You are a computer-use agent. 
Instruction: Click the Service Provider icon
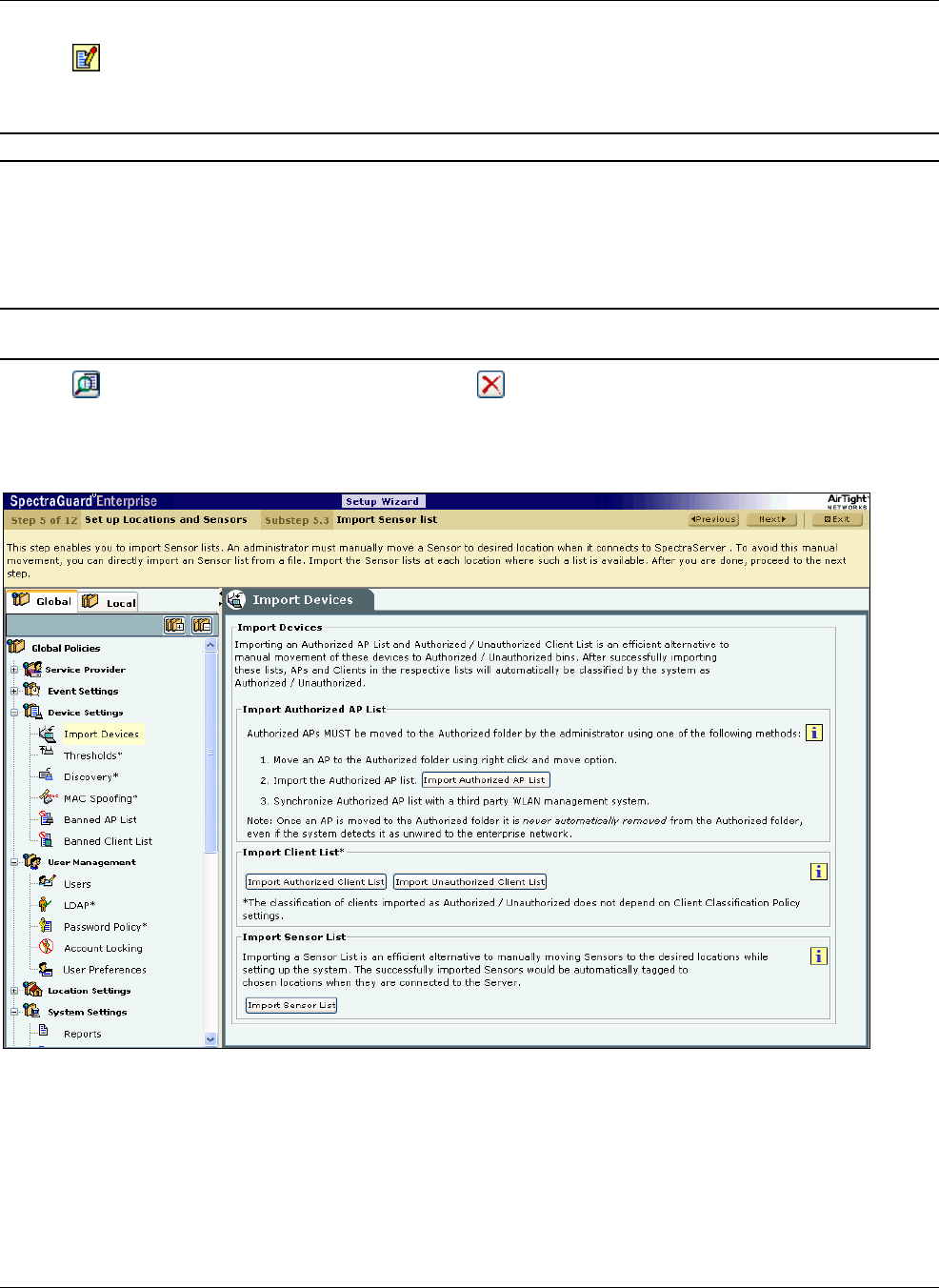click(31, 669)
